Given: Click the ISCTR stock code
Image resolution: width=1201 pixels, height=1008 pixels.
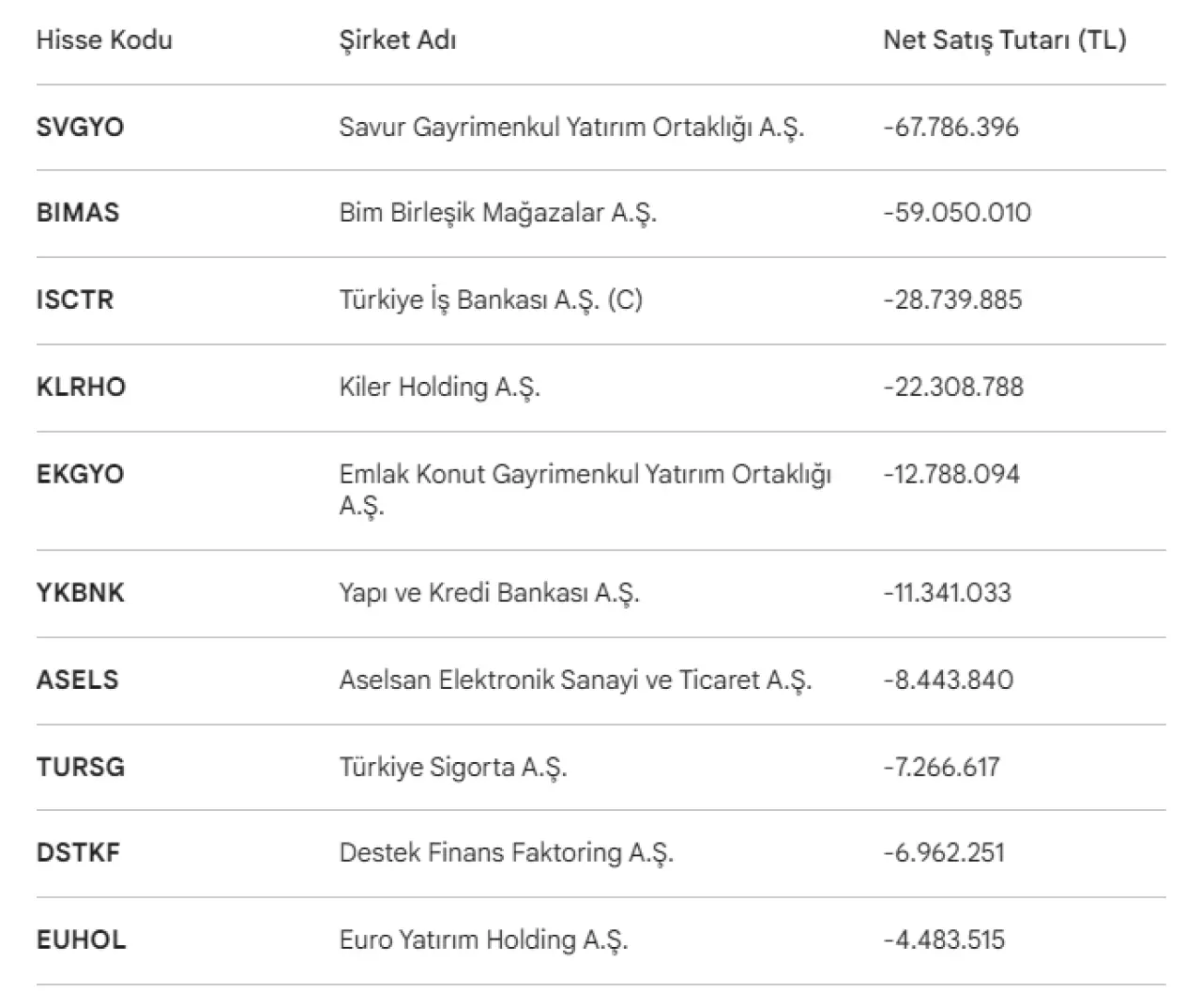Looking at the screenshot, I should point(74,300).
